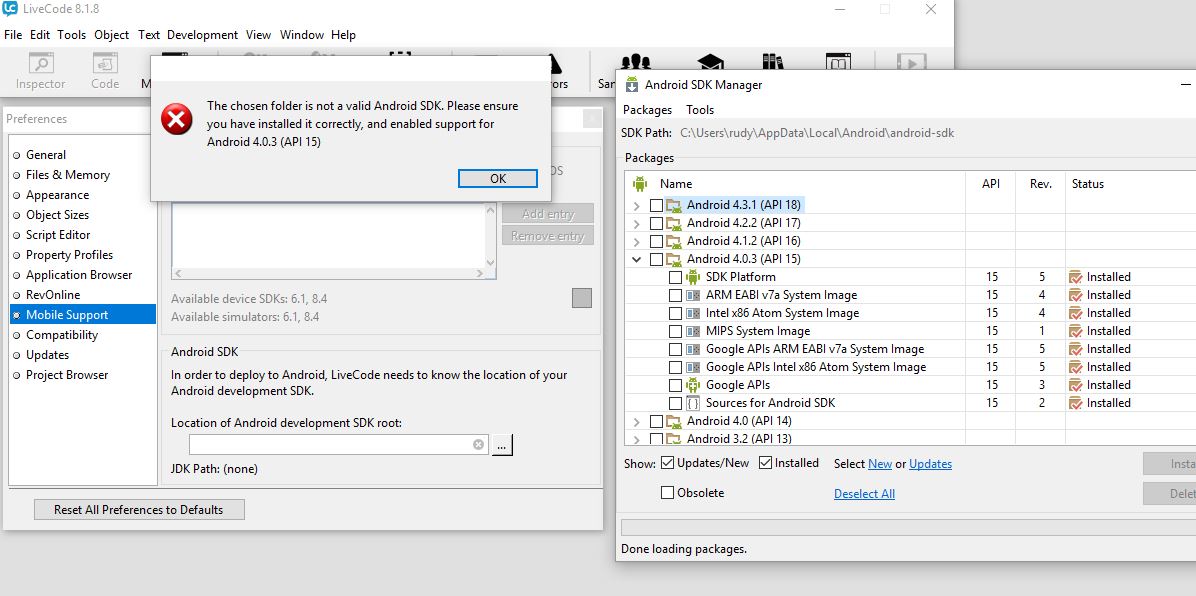Click the gray color box near device SDKs
The width and height of the screenshot is (1196, 596).
pos(581,298)
